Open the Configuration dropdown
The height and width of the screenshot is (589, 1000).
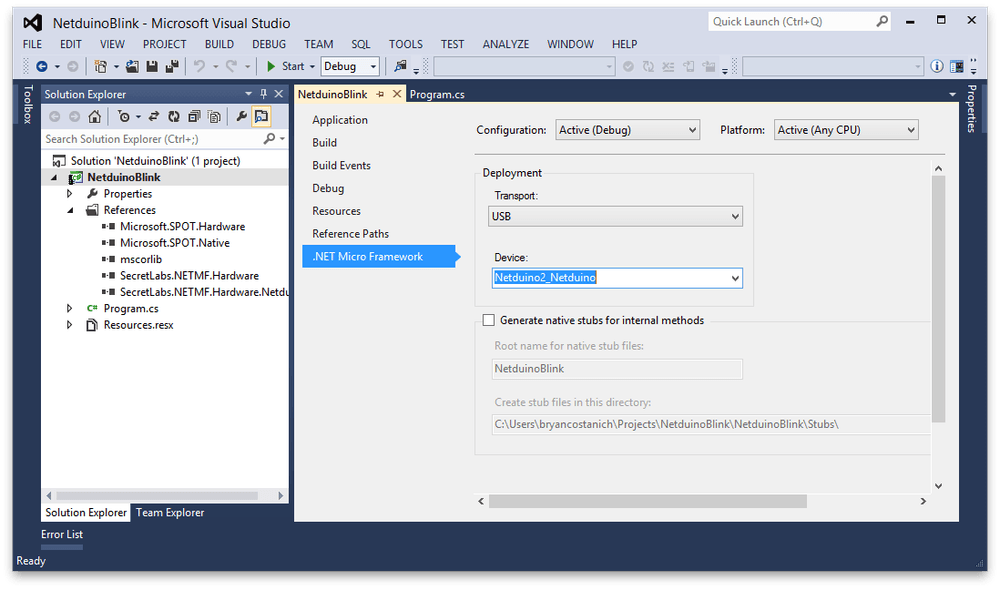pos(627,130)
